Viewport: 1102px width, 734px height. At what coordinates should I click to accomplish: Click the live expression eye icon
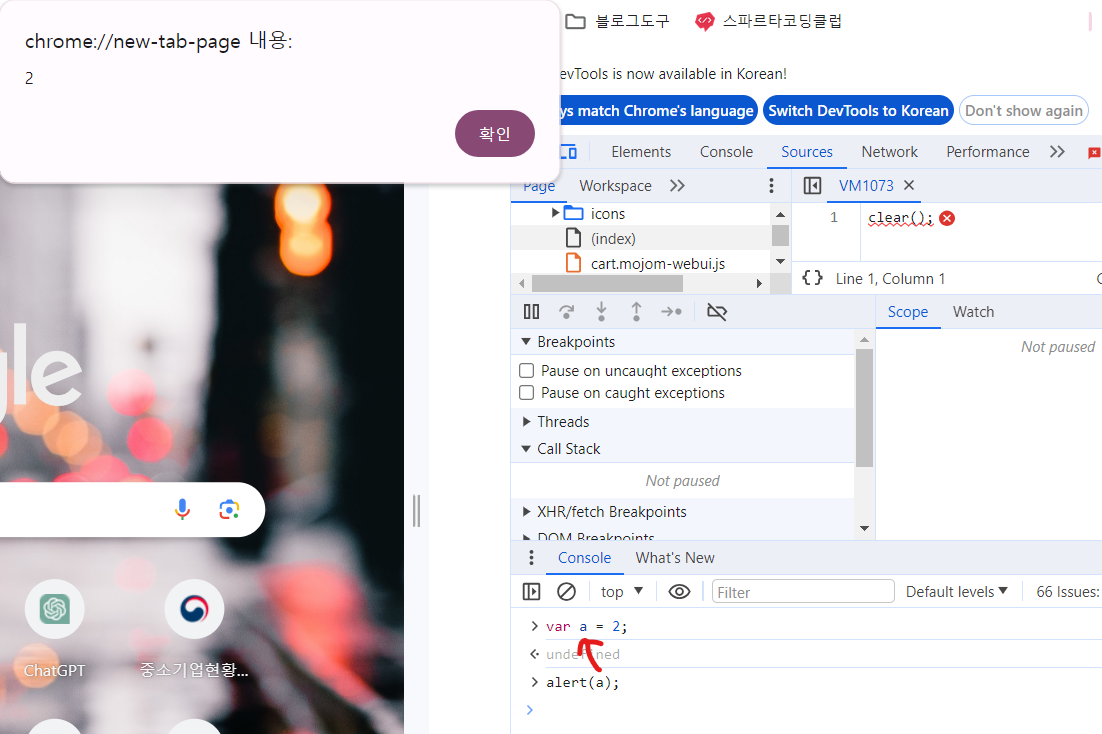pos(679,592)
